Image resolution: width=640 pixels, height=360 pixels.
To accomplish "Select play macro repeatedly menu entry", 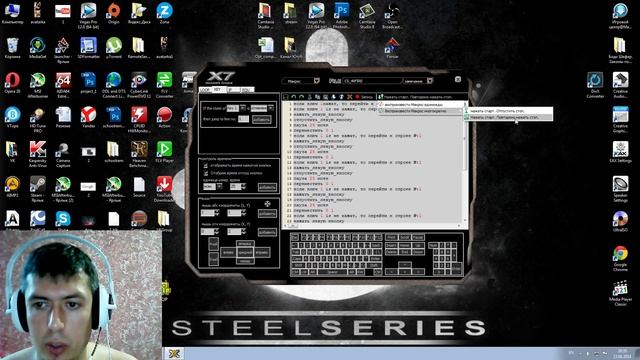I will [x=420, y=111].
